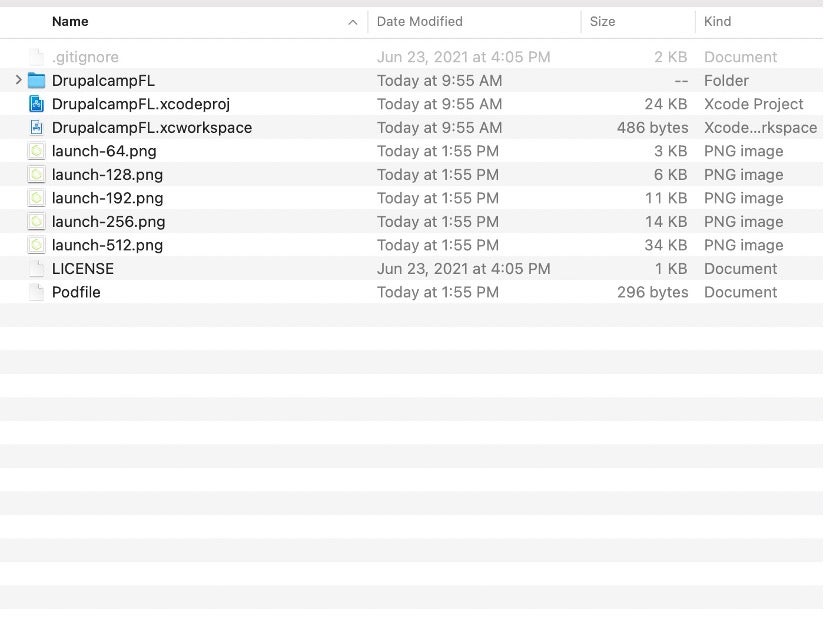824x630 pixels.
Task: Select the launch-512.png image icon
Action: click(x=37, y=245)
